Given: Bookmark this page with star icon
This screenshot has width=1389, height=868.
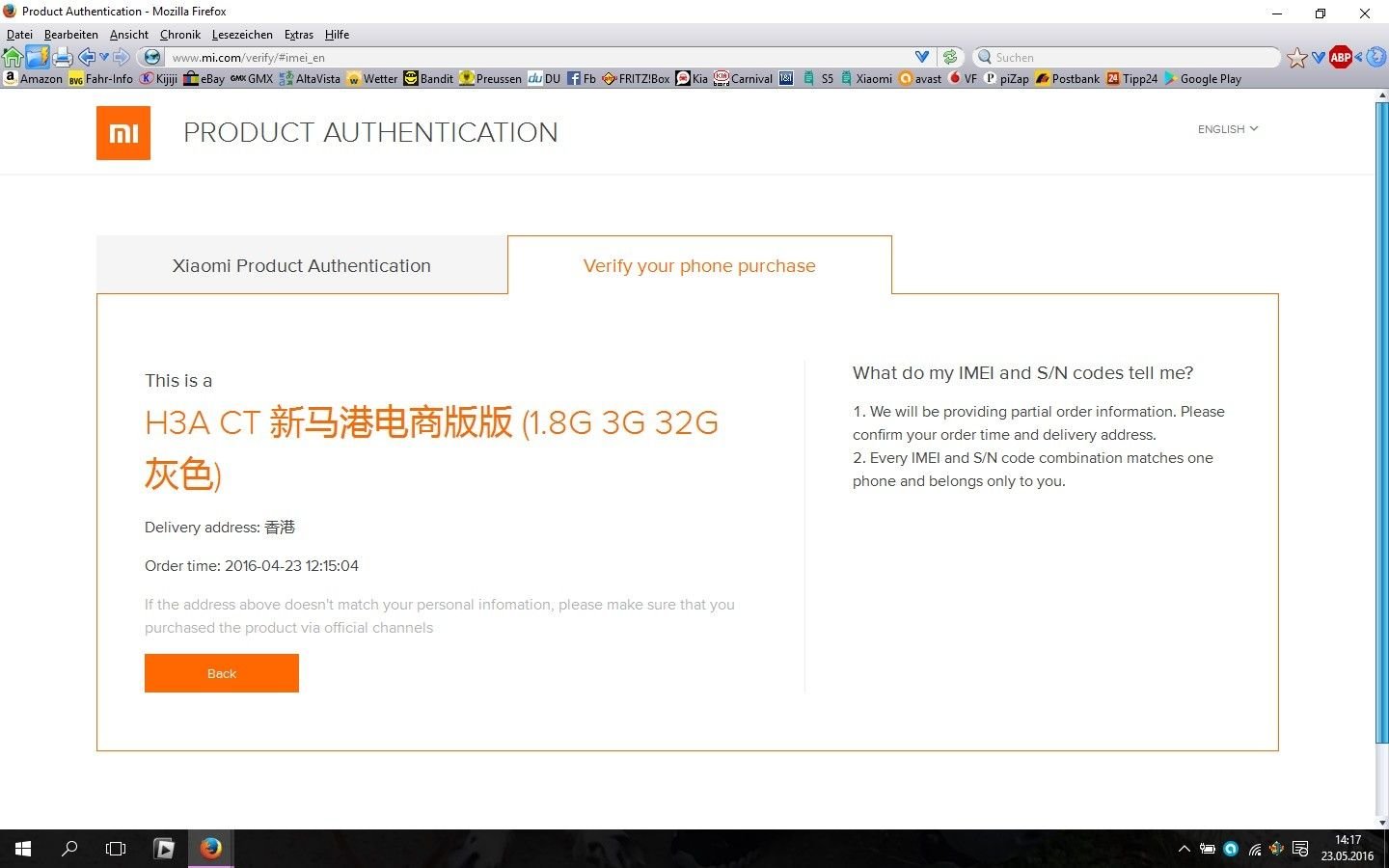Looking at the screenshot, I should [x=1297, y=57].
